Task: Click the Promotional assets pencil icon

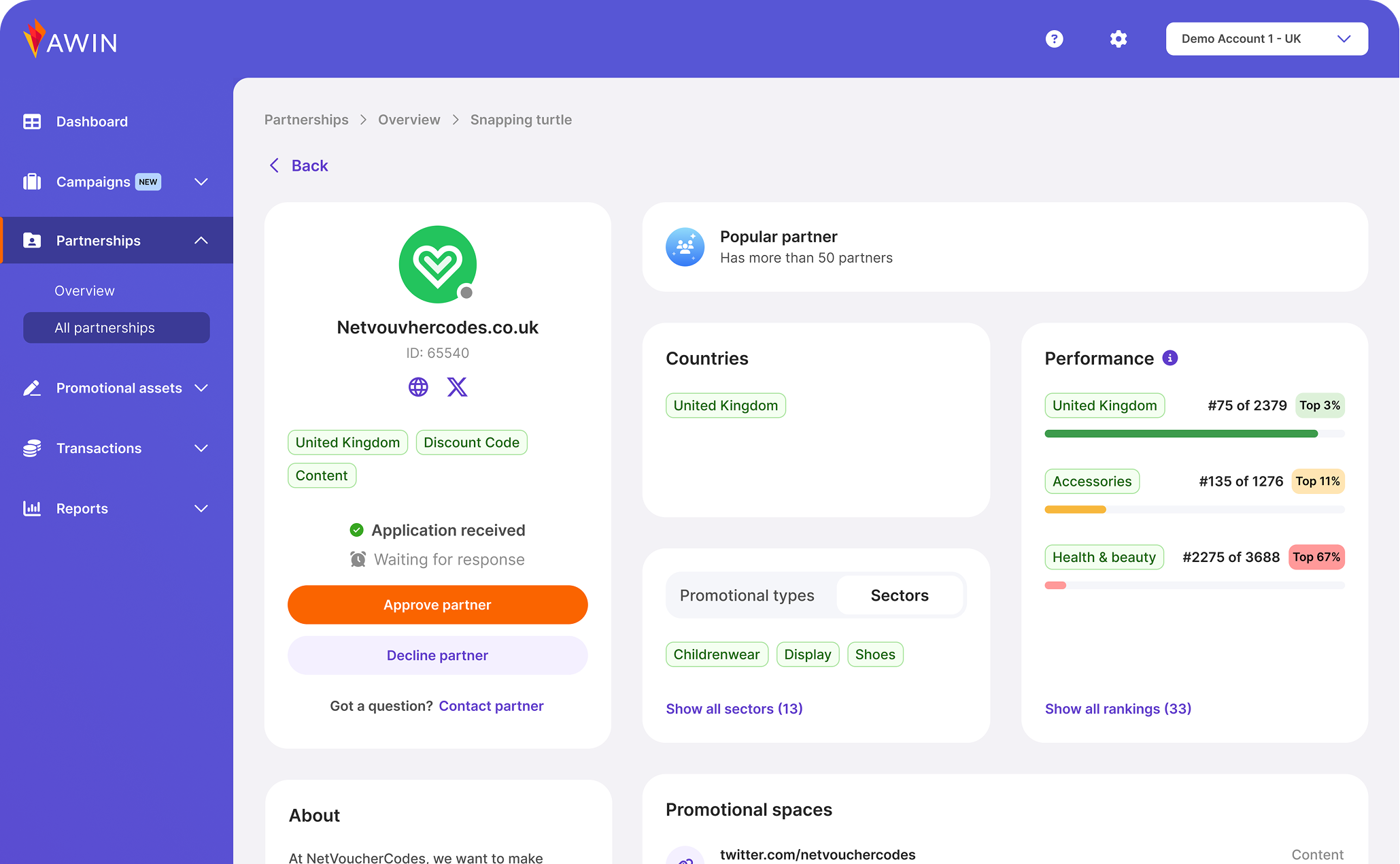Action: [x=32, y=388]
